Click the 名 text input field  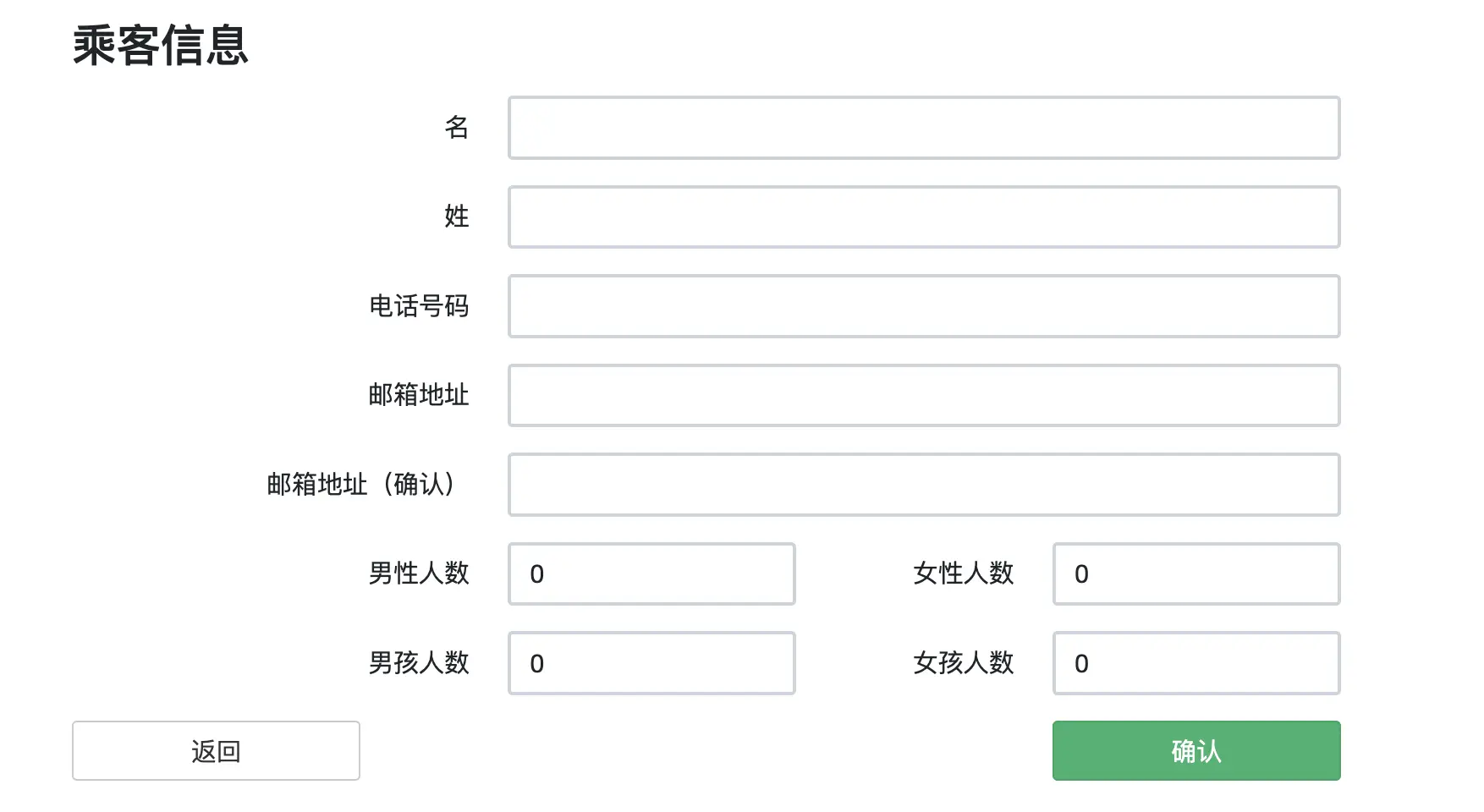point(924,128)
